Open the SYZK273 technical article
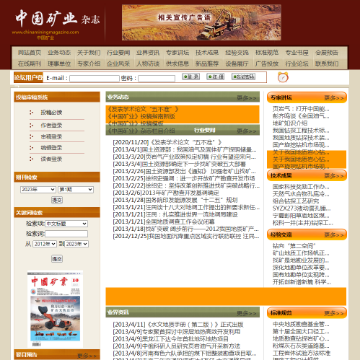 coord(302,208)
